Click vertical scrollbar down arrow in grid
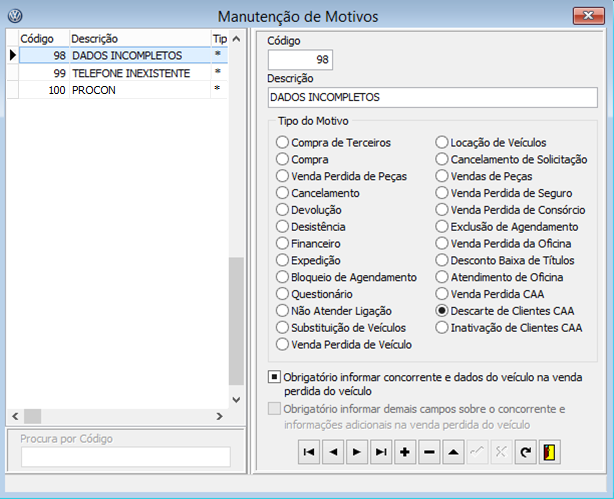614x499 pixels. (236, 400)
